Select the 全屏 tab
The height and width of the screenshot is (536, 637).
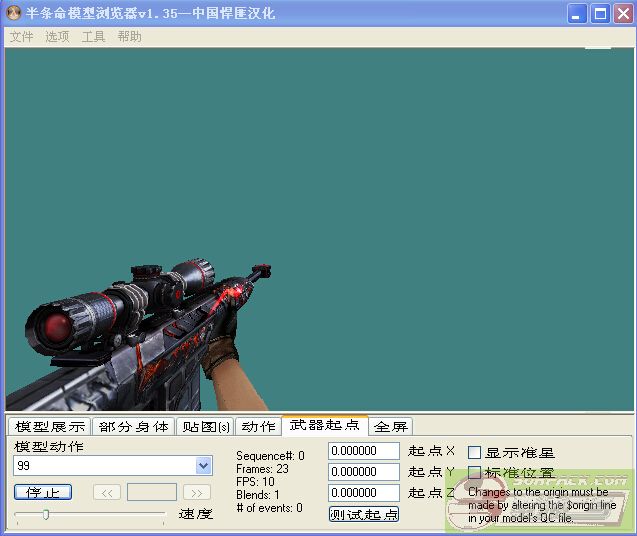coord(390,427)
